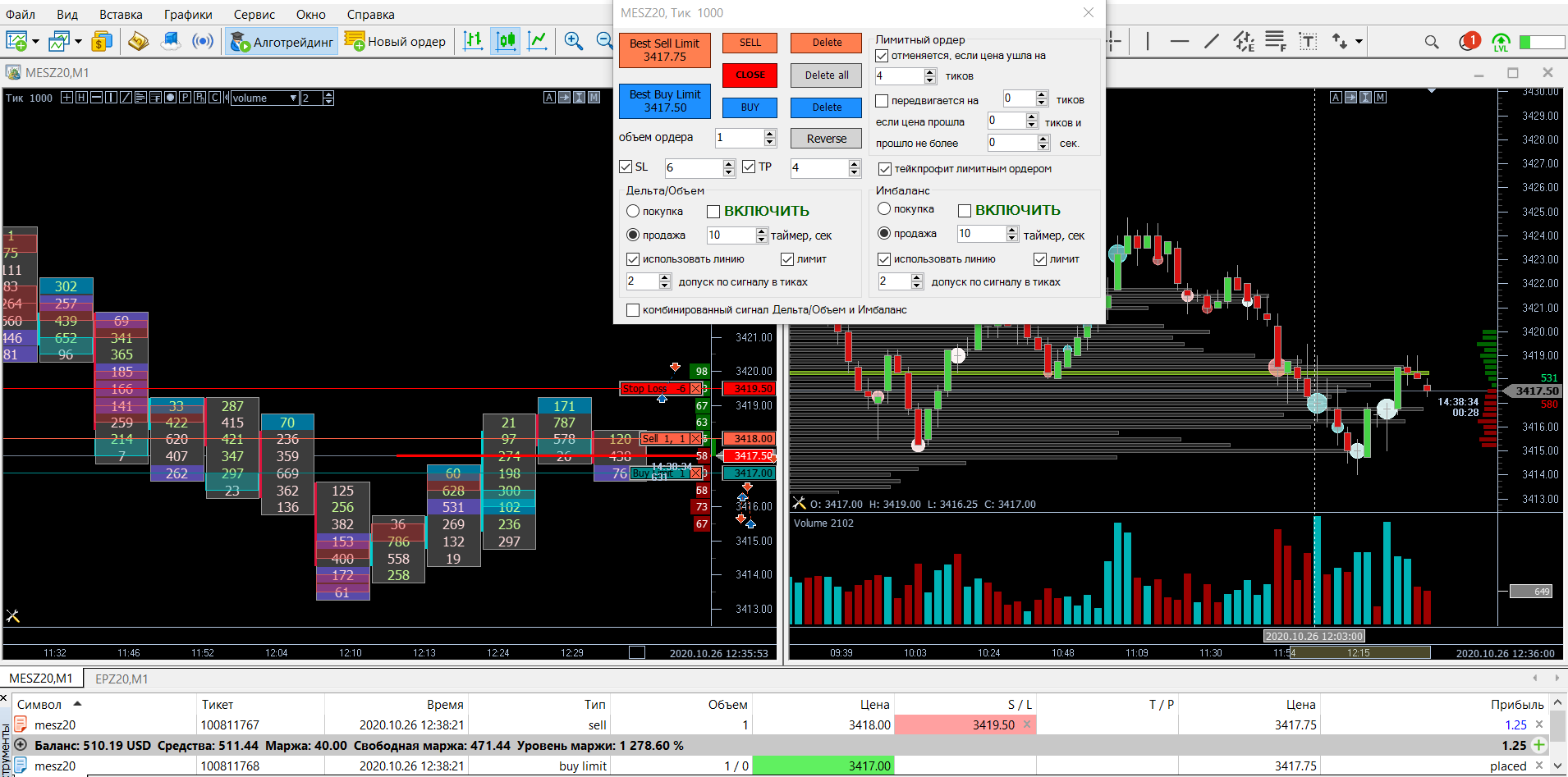This screenshot has width=1568, height=777.
Task: Toggle 'тейкпрофит лимитным ордером' checkbox
Action: click(885, 169)
